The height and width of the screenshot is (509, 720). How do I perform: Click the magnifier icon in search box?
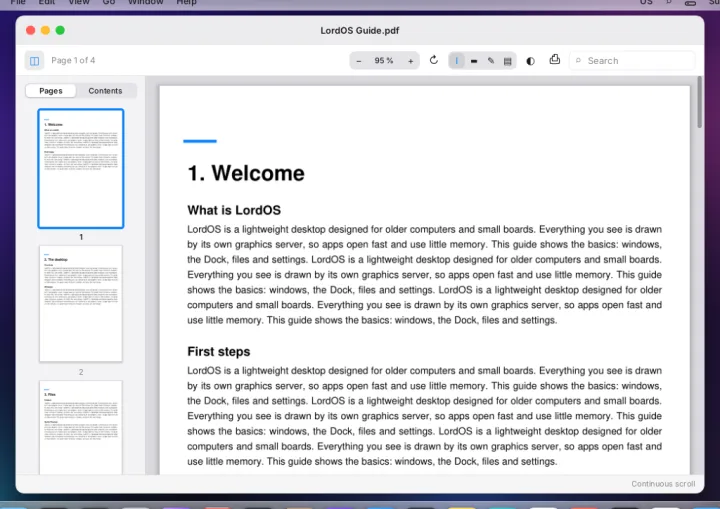(x=579, y=61)
